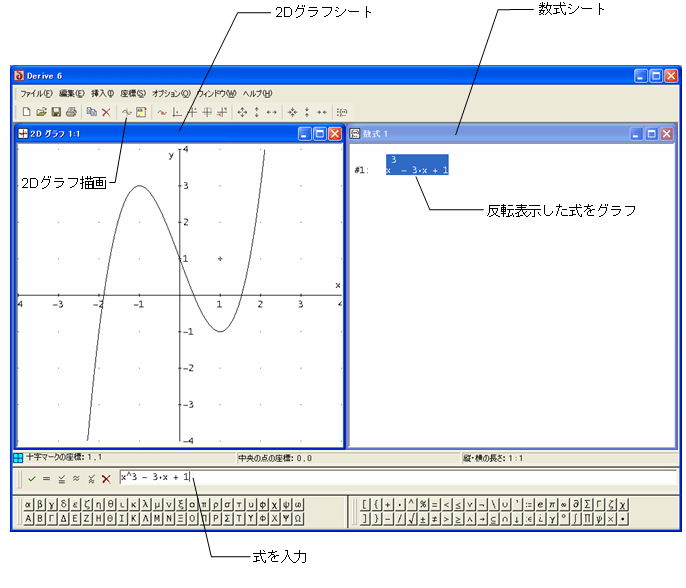Image resolution: width=686 pixels, height=588 pixels.
Task: Click the Copy icon in the toolbar
Action: [91, 112]
